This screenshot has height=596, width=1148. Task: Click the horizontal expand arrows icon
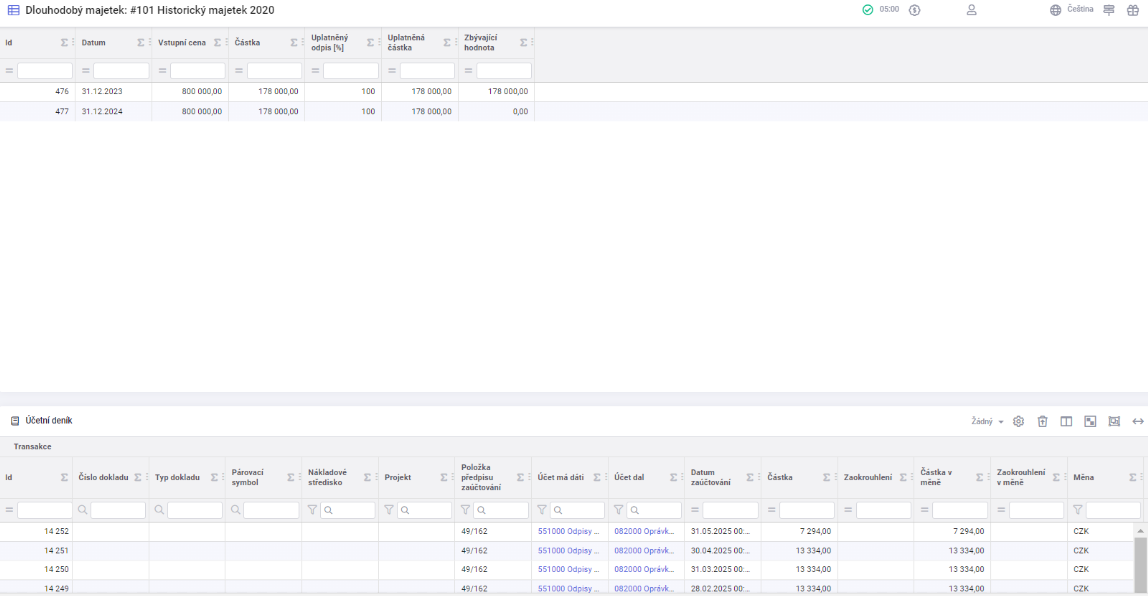(x=1138, y=421)
